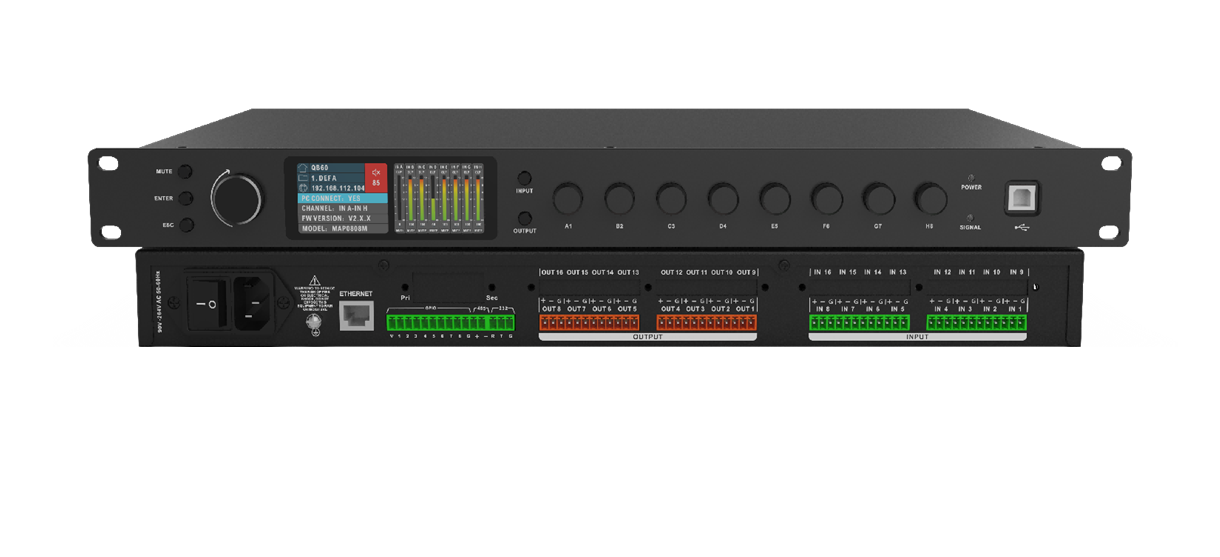Click the 'OUT 16' label

[553, 272]
